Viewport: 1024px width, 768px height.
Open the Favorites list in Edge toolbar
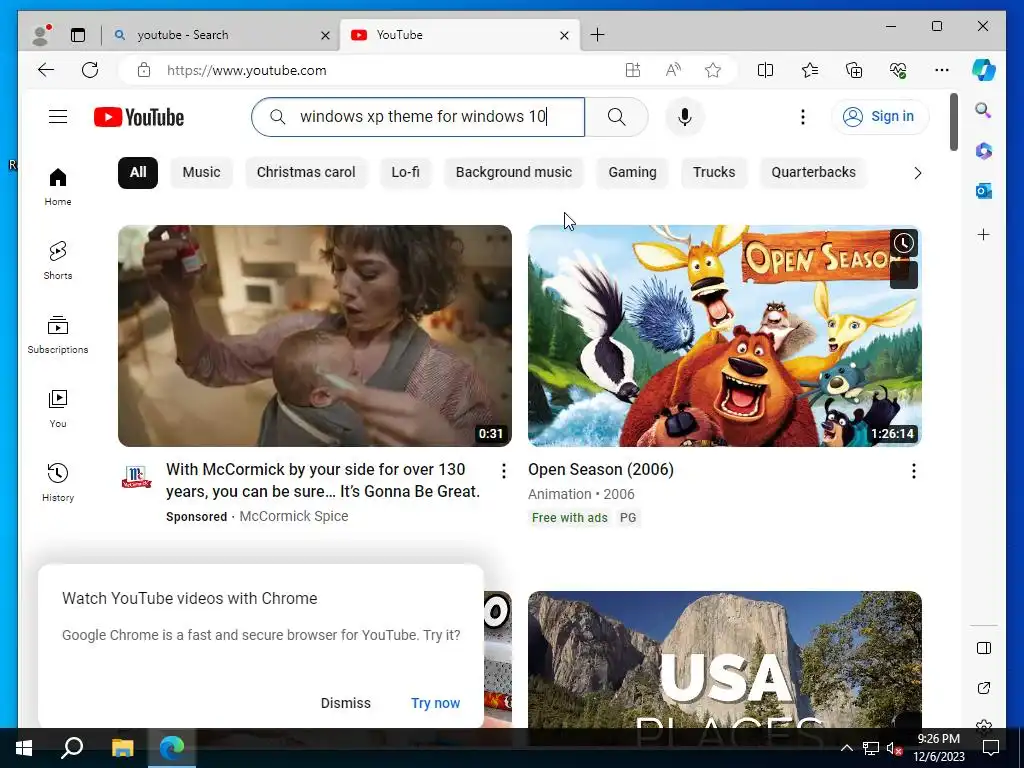pyautogui.click(x=810, y=70)
